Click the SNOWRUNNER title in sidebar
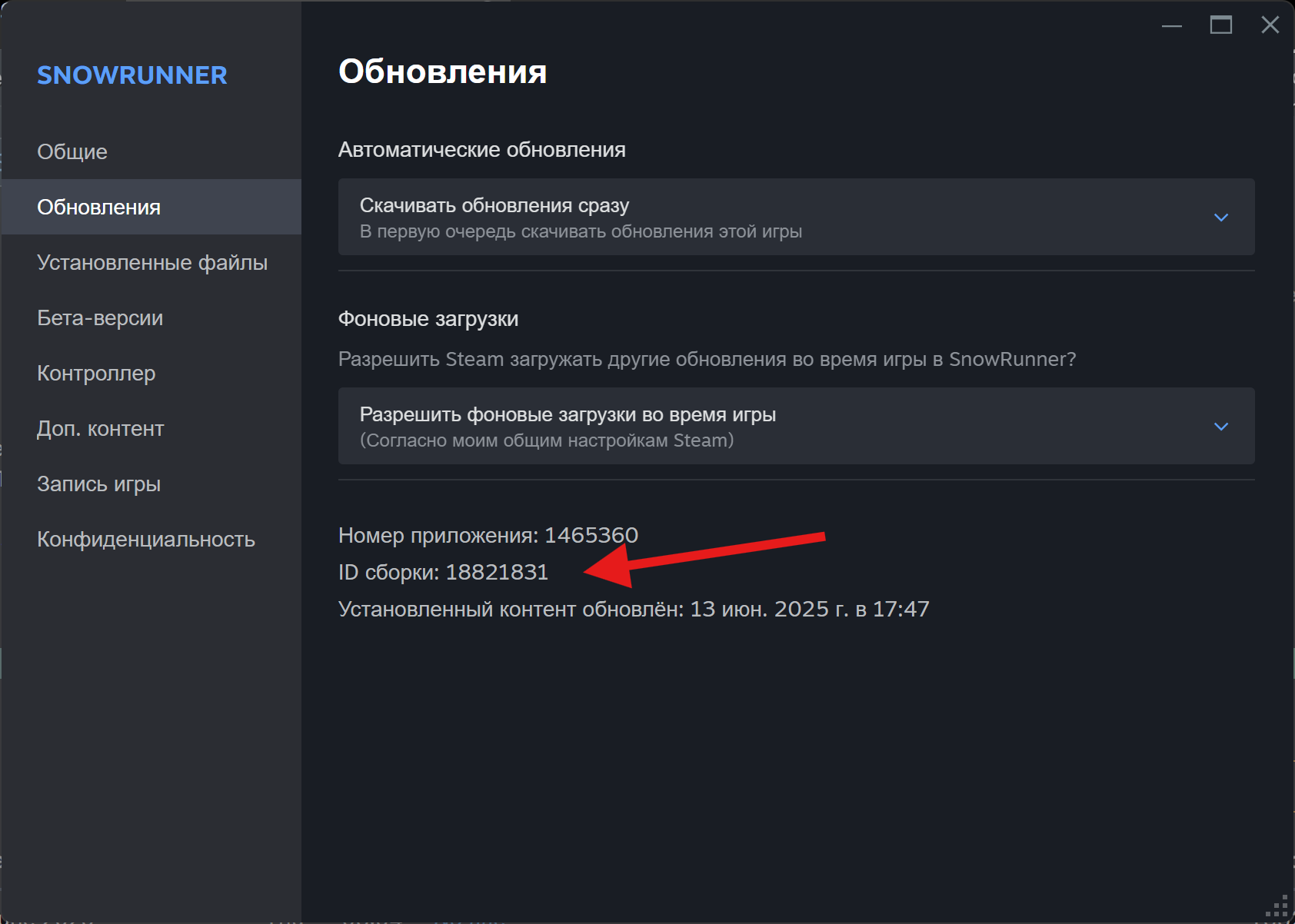 132,75
